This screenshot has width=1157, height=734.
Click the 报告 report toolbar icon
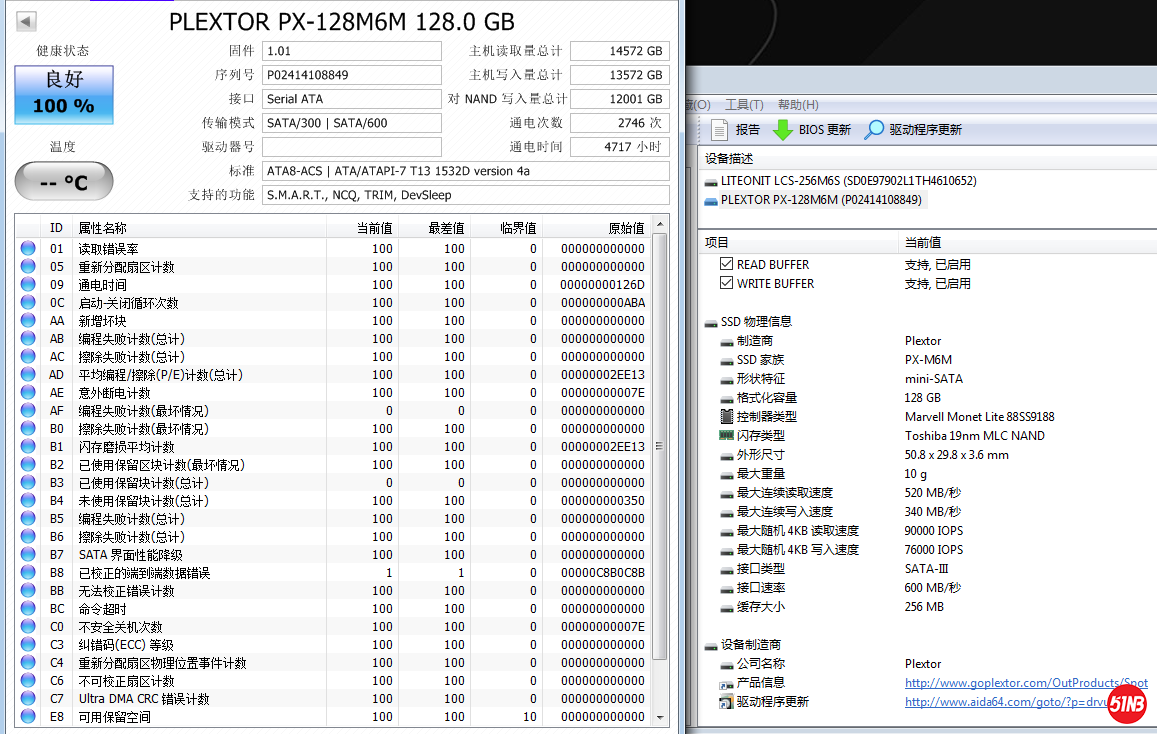719,130
